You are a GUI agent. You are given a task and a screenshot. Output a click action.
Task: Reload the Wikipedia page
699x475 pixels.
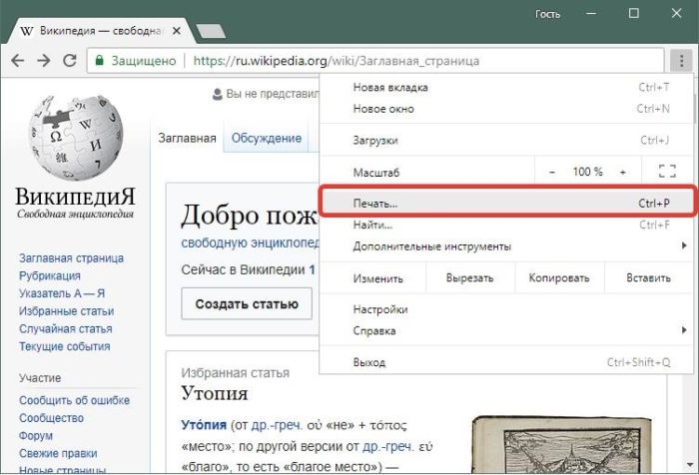pyautogui.click(x=70, y=60)
